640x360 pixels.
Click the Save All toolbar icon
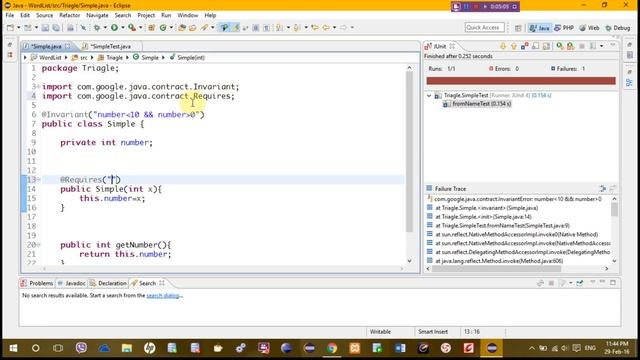point(56,28)
